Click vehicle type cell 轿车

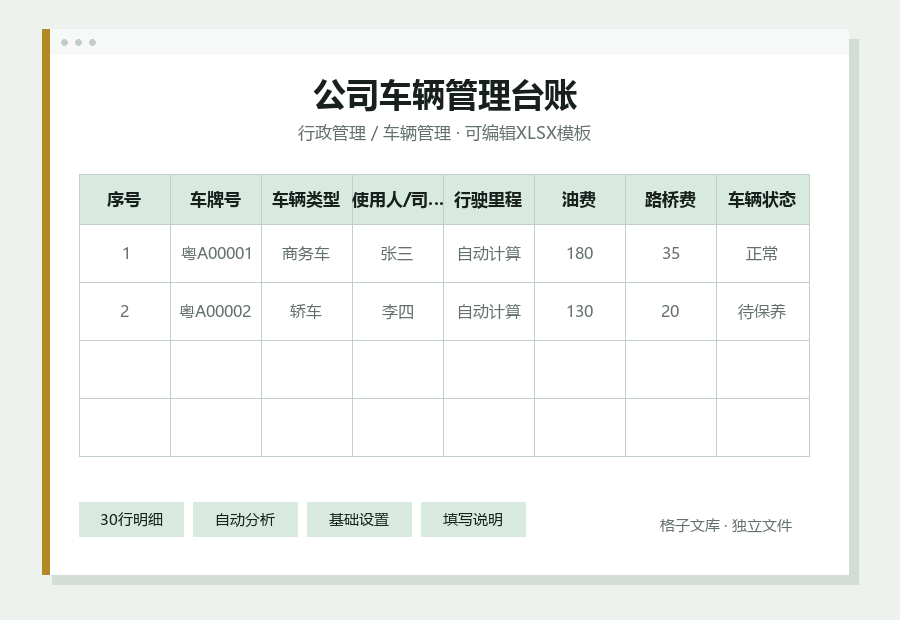point(307,311)
